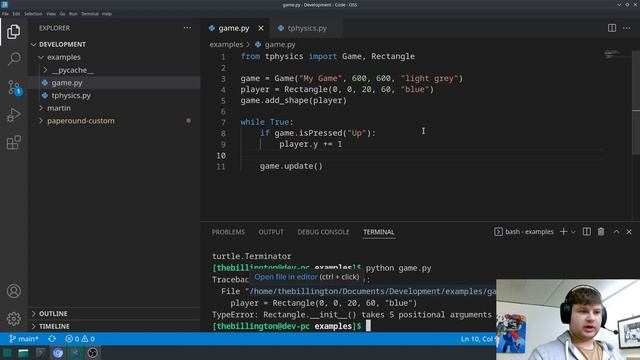Expand the paperound-custom folder
This screenshot has height=360, width=640.
point(80,121)
